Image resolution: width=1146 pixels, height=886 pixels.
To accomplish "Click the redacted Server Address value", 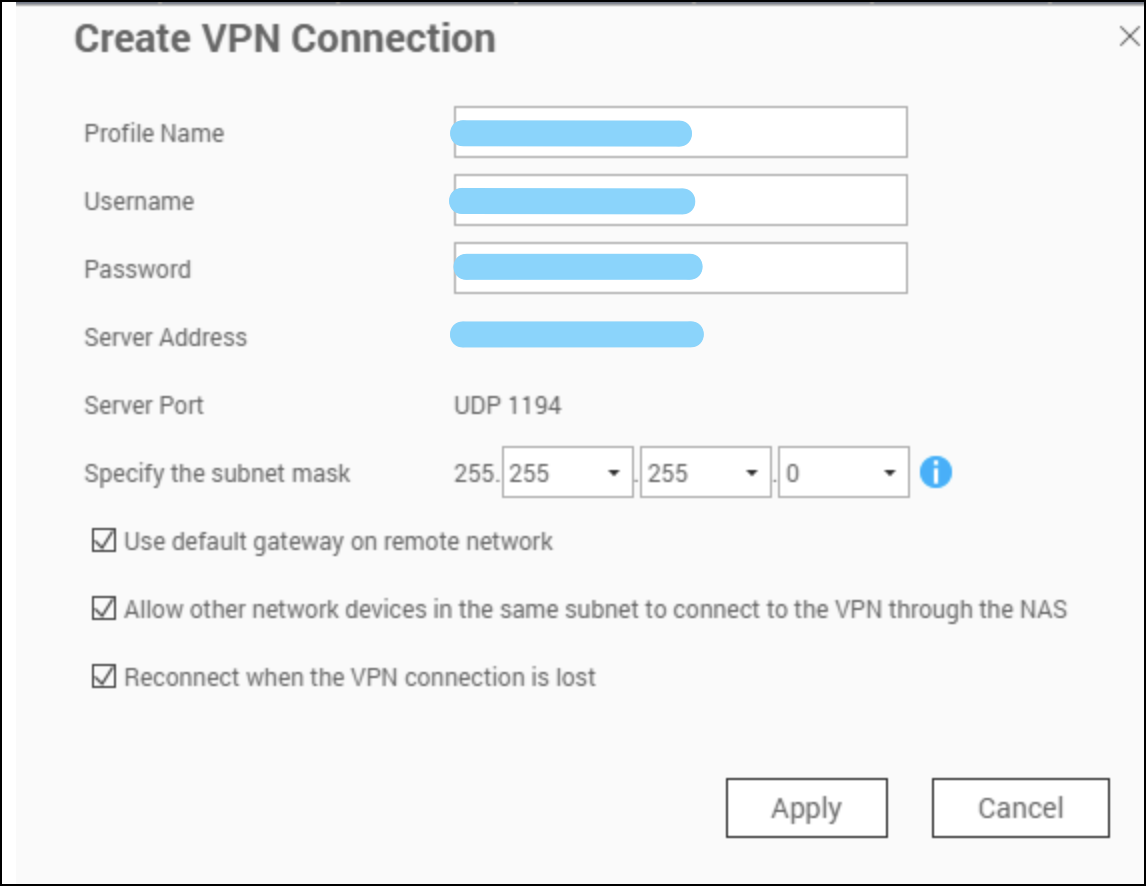I will [577, 335].
